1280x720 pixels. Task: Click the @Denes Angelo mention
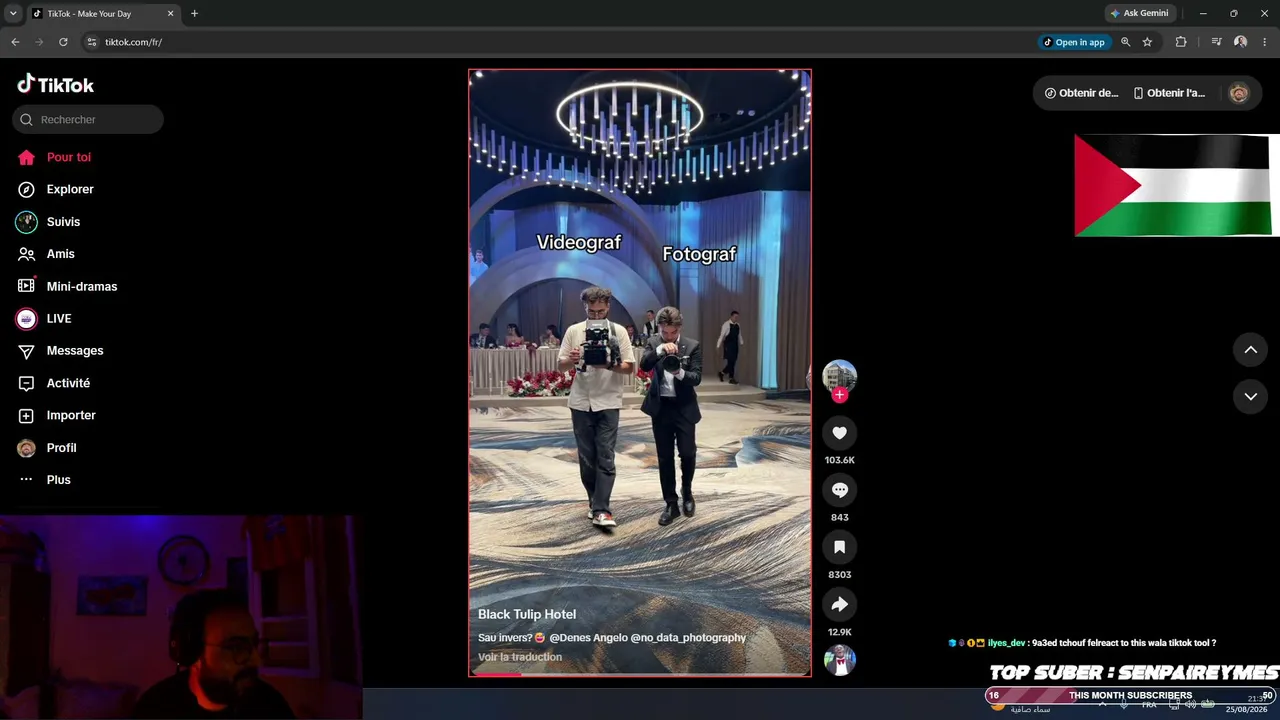[588, 638]
